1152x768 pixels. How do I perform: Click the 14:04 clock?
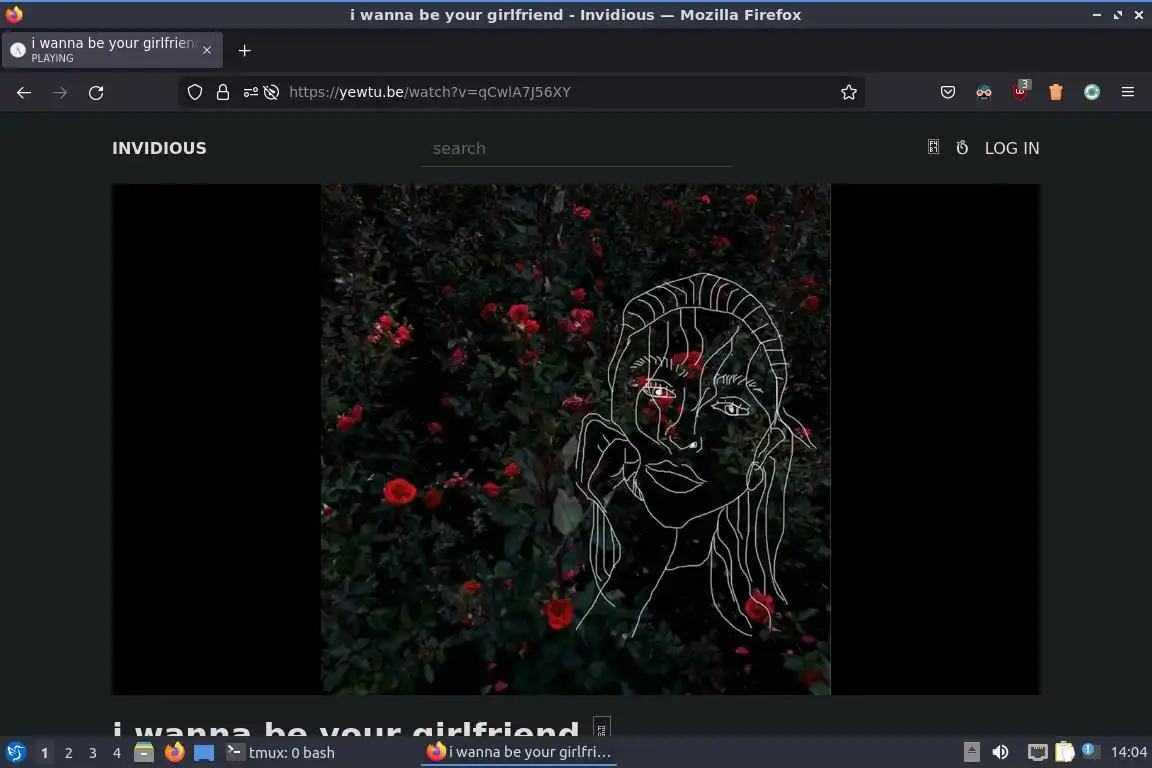coord(1128,752)
